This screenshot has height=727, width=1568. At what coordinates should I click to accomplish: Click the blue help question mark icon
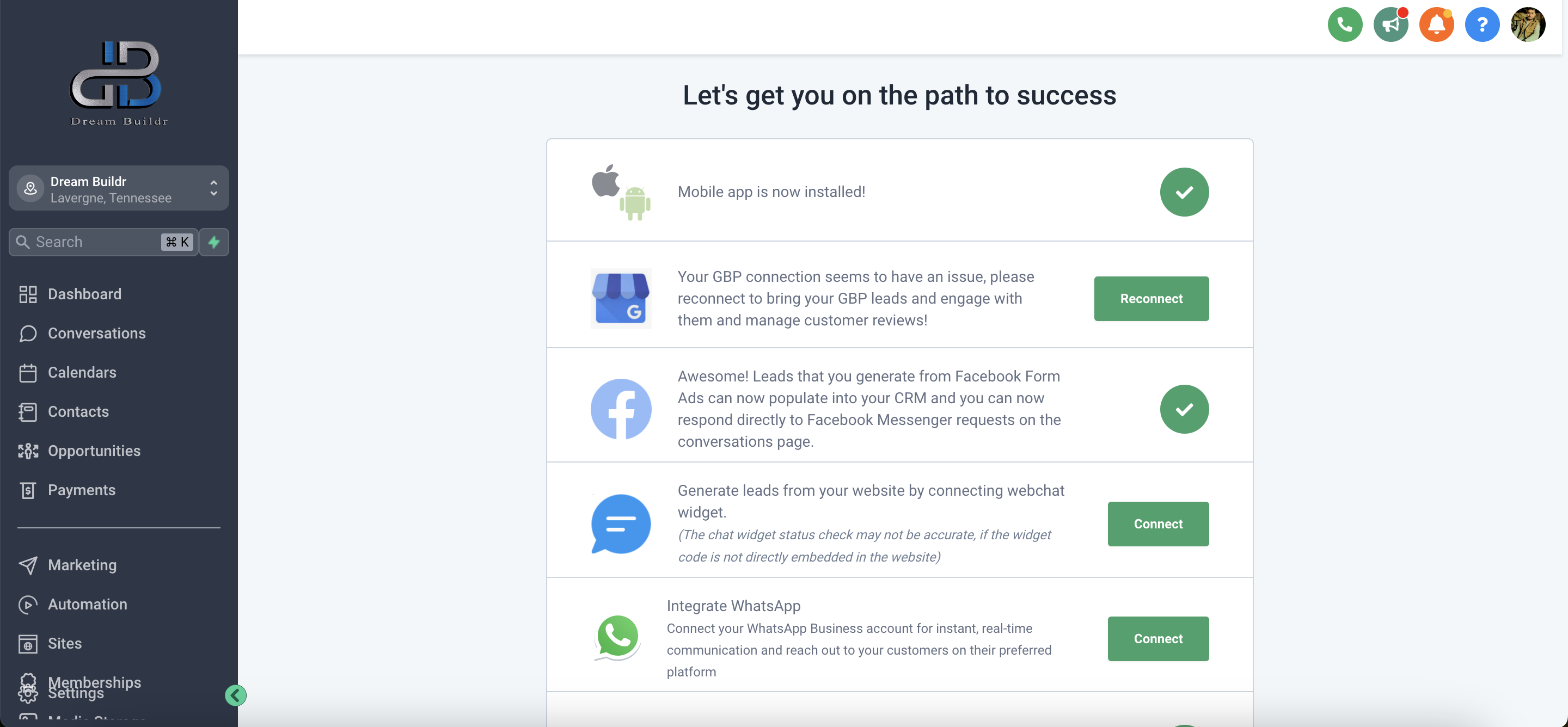[1481, 25]
